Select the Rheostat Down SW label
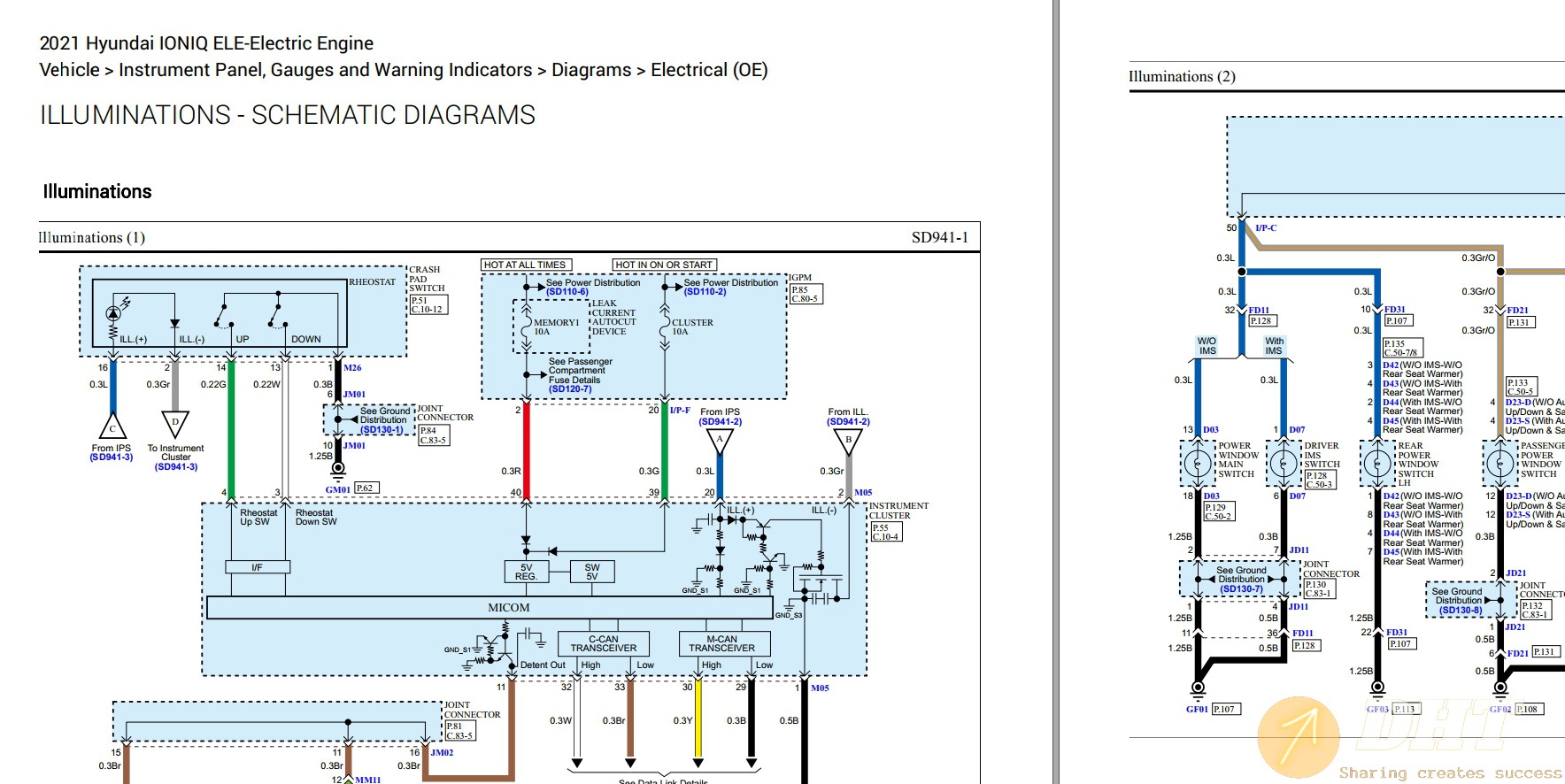This screenshot has height=784, width=1565. [316, 518]
